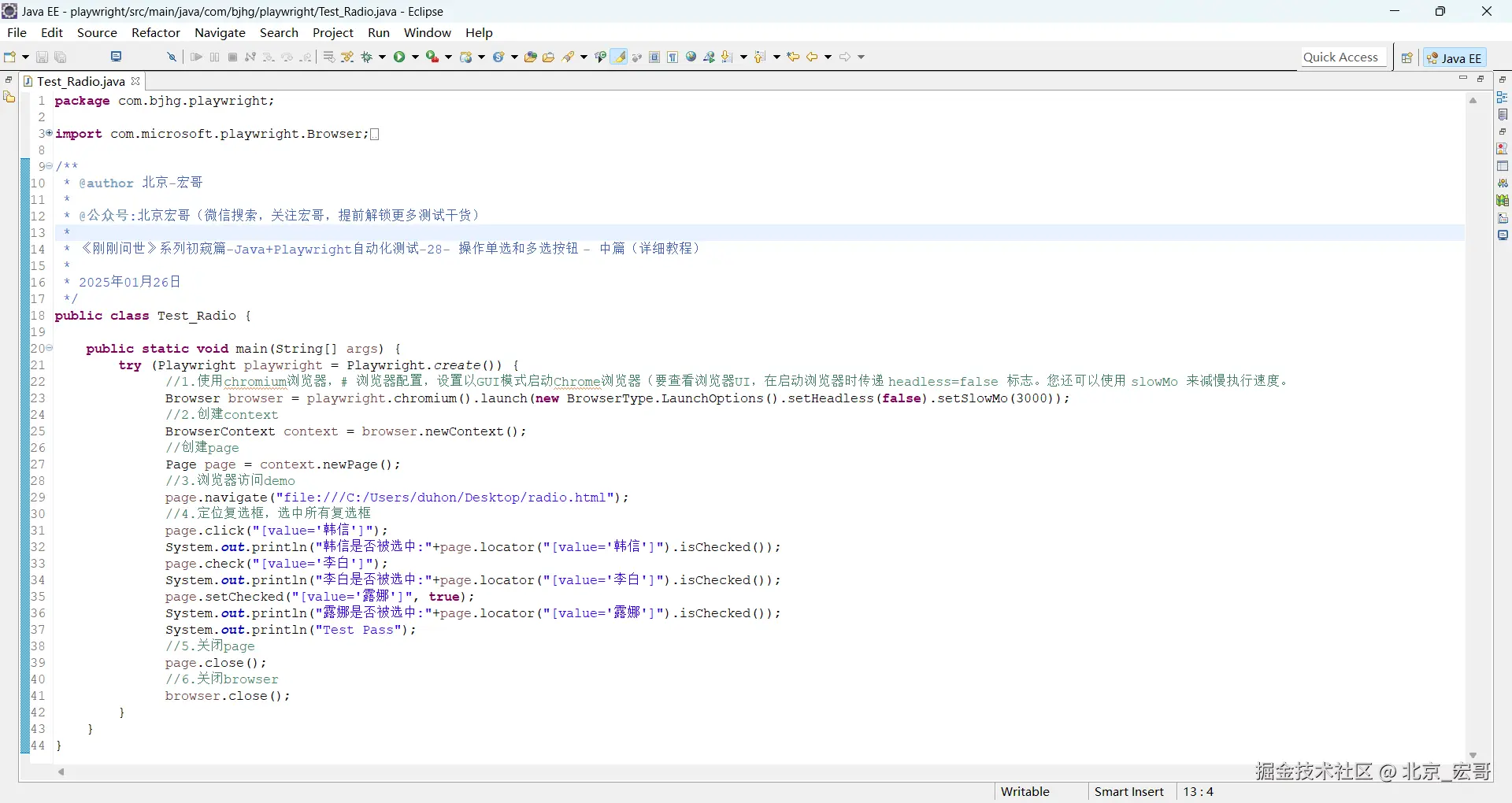Open the Source menu

97,32
